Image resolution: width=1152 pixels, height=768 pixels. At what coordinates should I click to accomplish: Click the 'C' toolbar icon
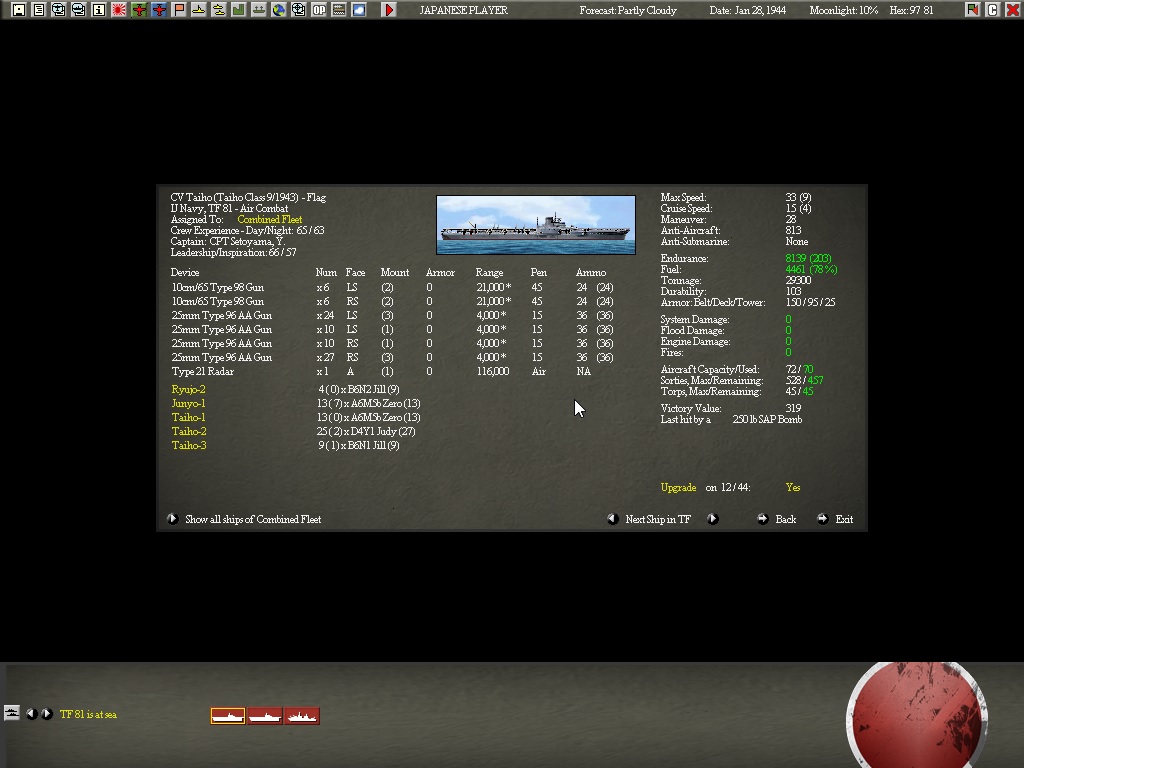pos(993,10)
